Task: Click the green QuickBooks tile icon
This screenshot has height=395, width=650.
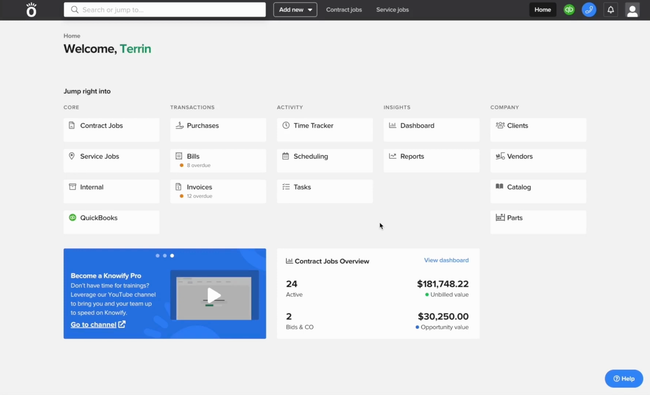Action: tap(72, 217)
